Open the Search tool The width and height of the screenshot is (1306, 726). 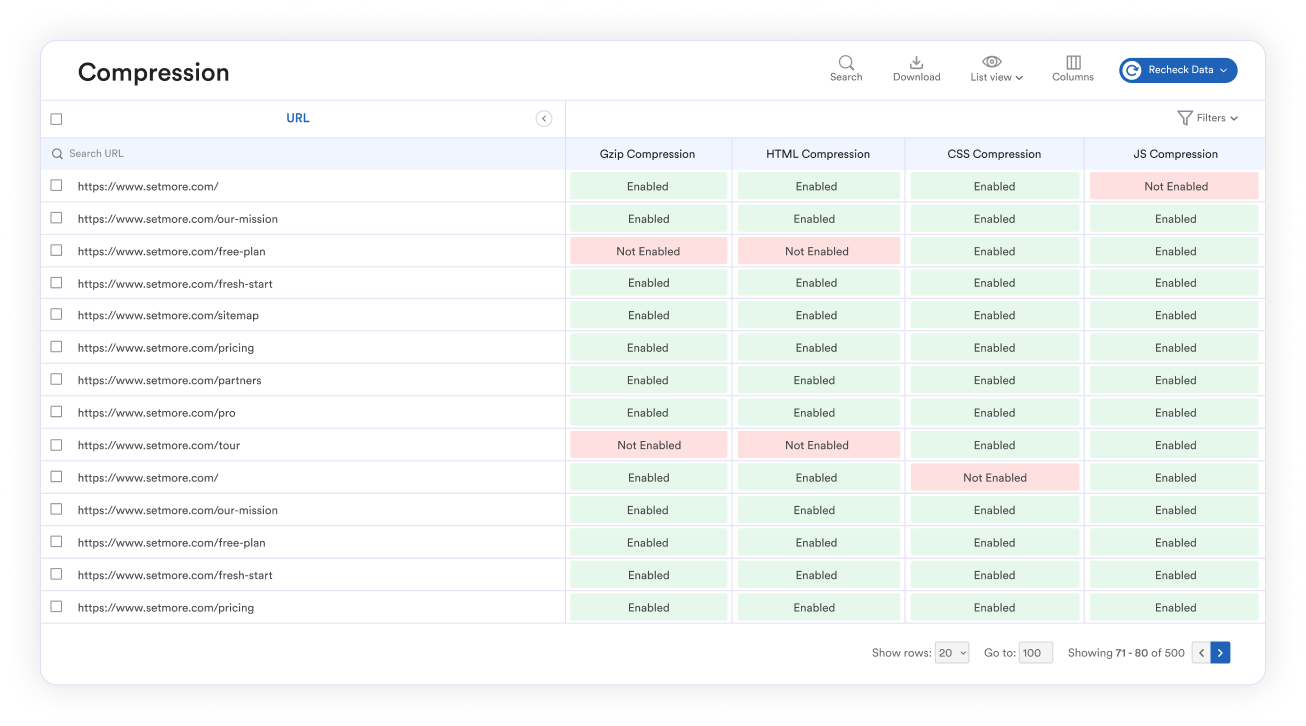tap(845, 68)
